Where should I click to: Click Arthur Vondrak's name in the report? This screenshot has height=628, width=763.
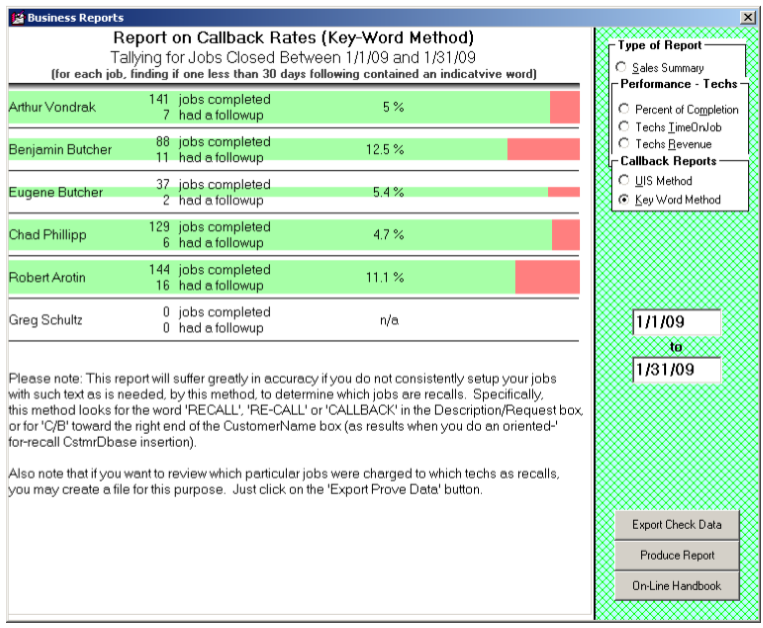tap(50, 107)
